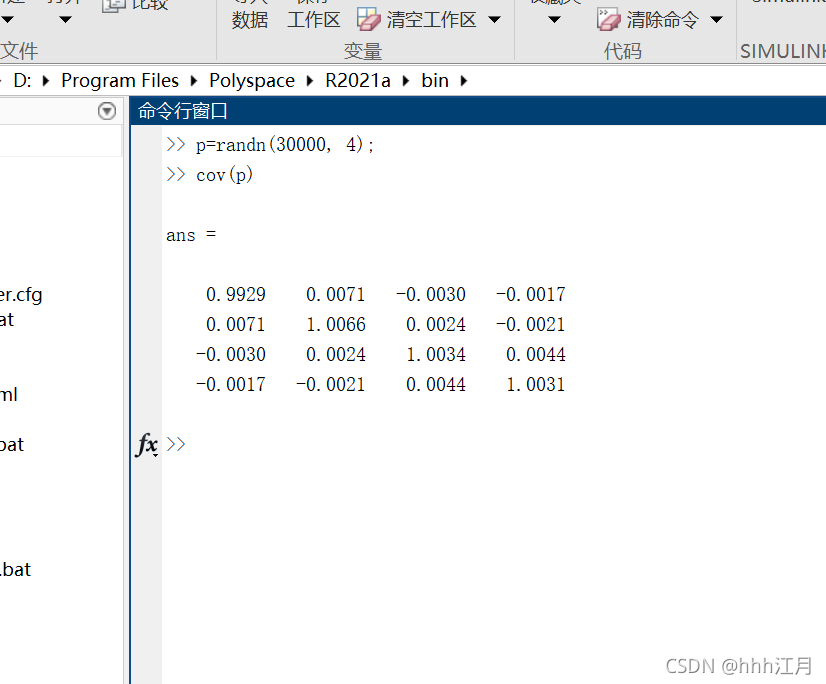This screenshot has height=684, width=826.
Task: Expand the arrow after R2021a in path
Action: tap(406, 81)
